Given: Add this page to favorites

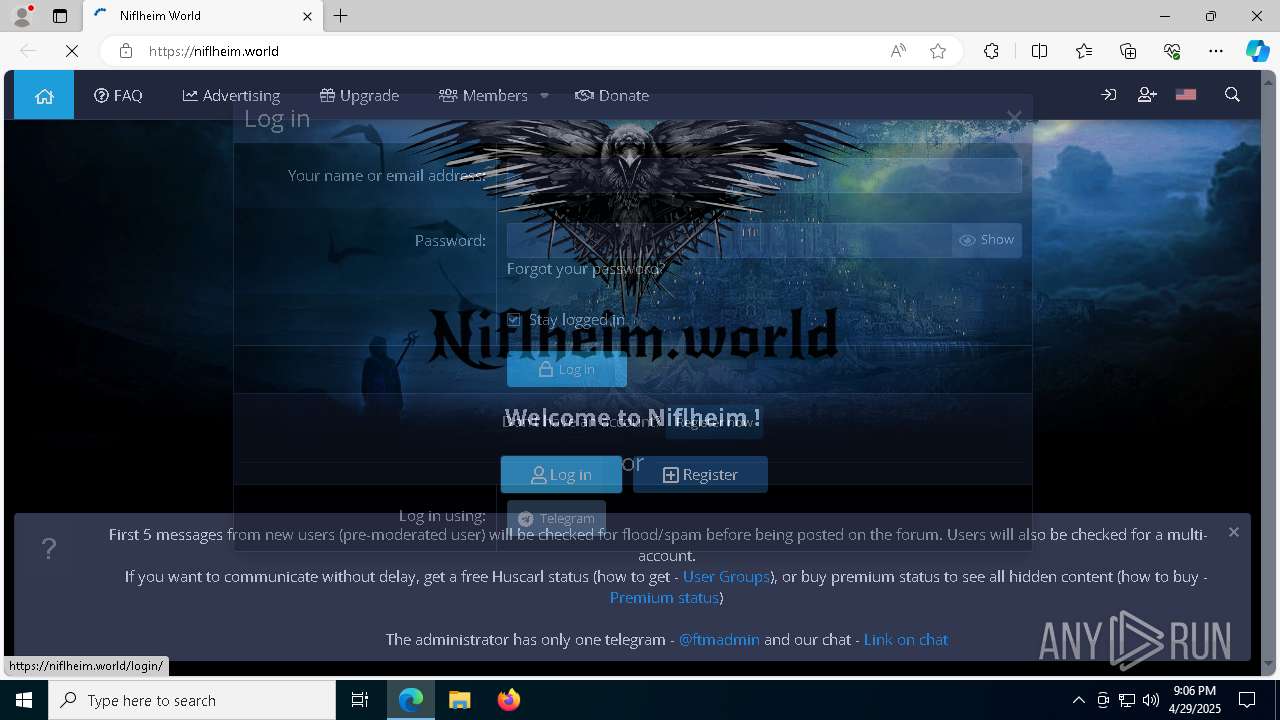Looking at the screenshot, I should [938, 51].
